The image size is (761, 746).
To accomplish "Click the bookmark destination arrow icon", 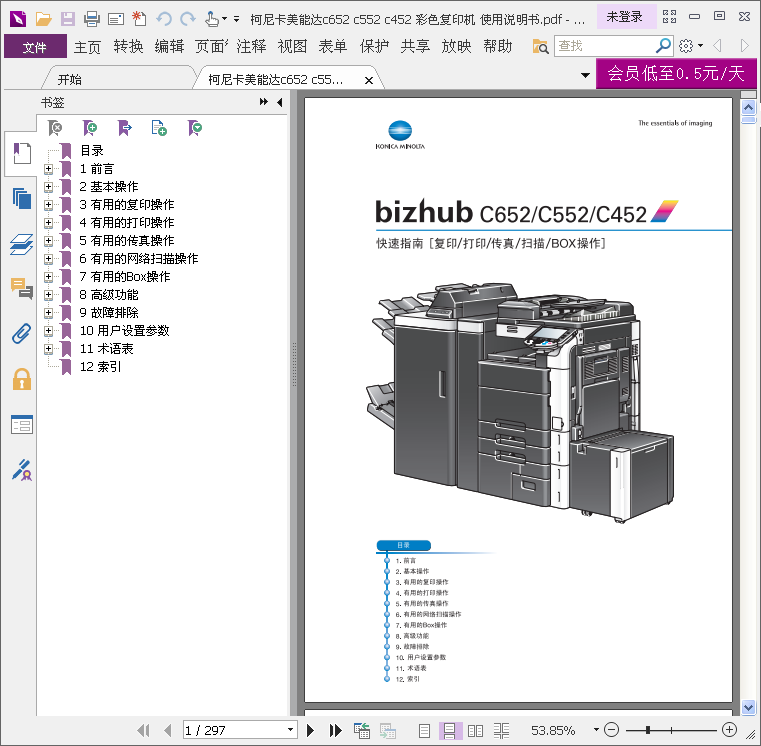I will (125, 128).
